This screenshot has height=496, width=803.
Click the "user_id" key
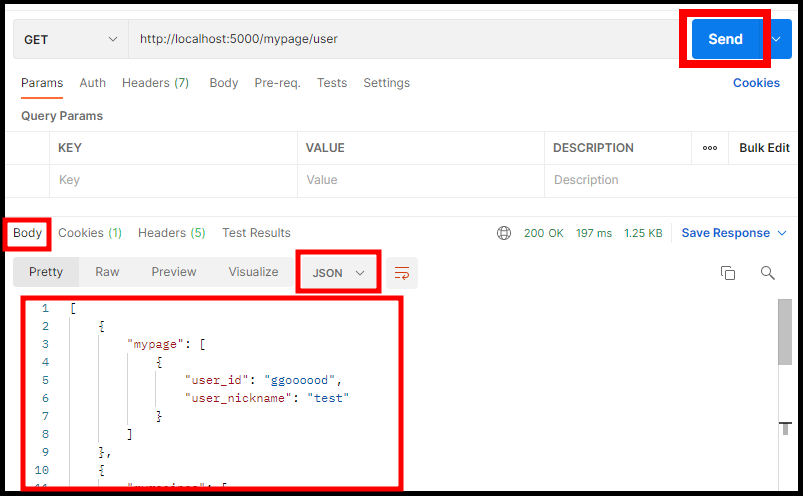pos(217,380)
